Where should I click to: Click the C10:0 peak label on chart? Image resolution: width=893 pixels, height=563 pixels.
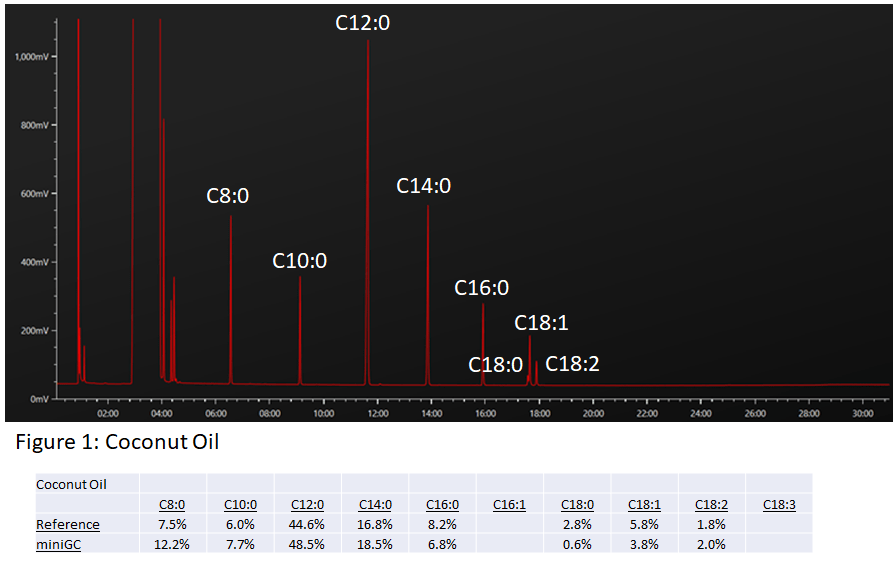(x=300, y=261)
